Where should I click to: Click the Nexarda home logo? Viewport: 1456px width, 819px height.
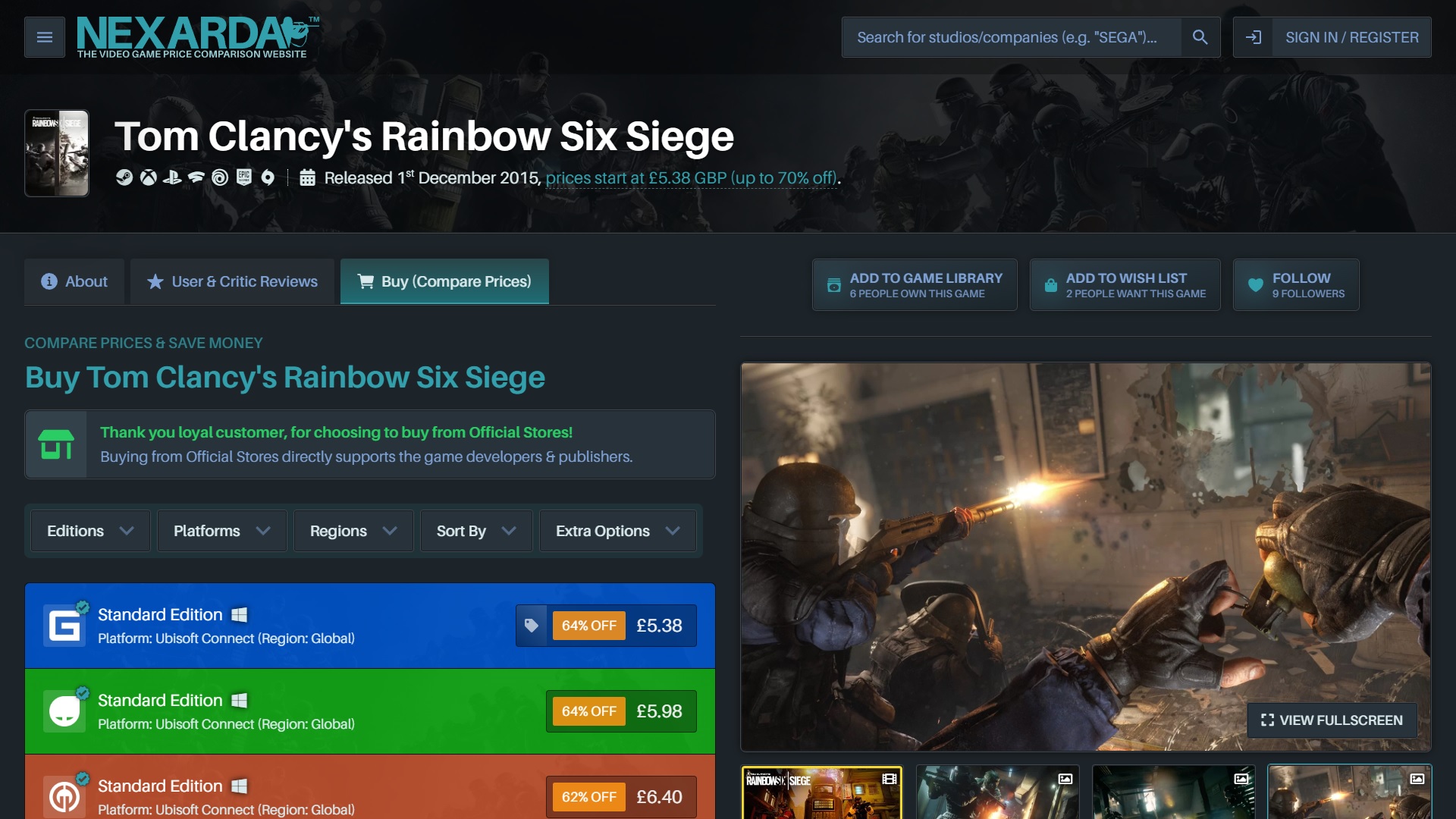pos(198,36)
